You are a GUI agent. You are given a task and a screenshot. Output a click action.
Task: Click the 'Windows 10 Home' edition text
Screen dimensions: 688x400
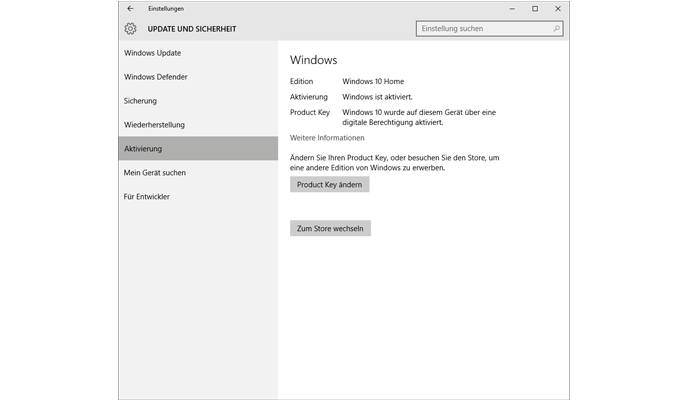point(372,82)
